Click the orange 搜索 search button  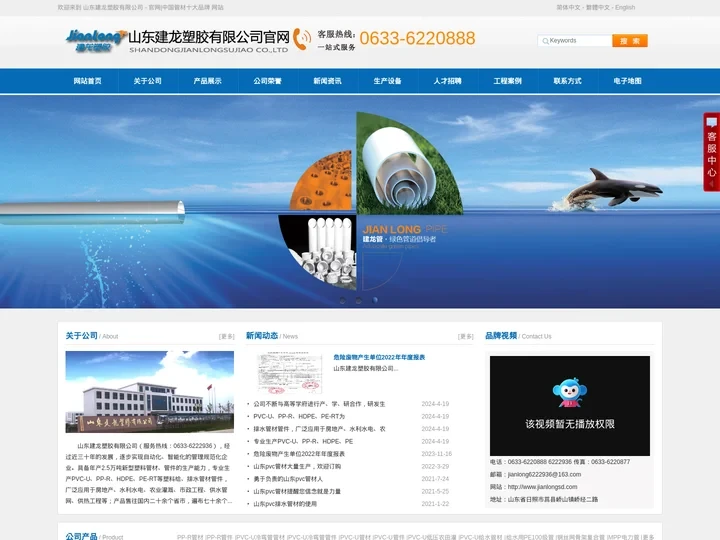[x=630, y=41]
